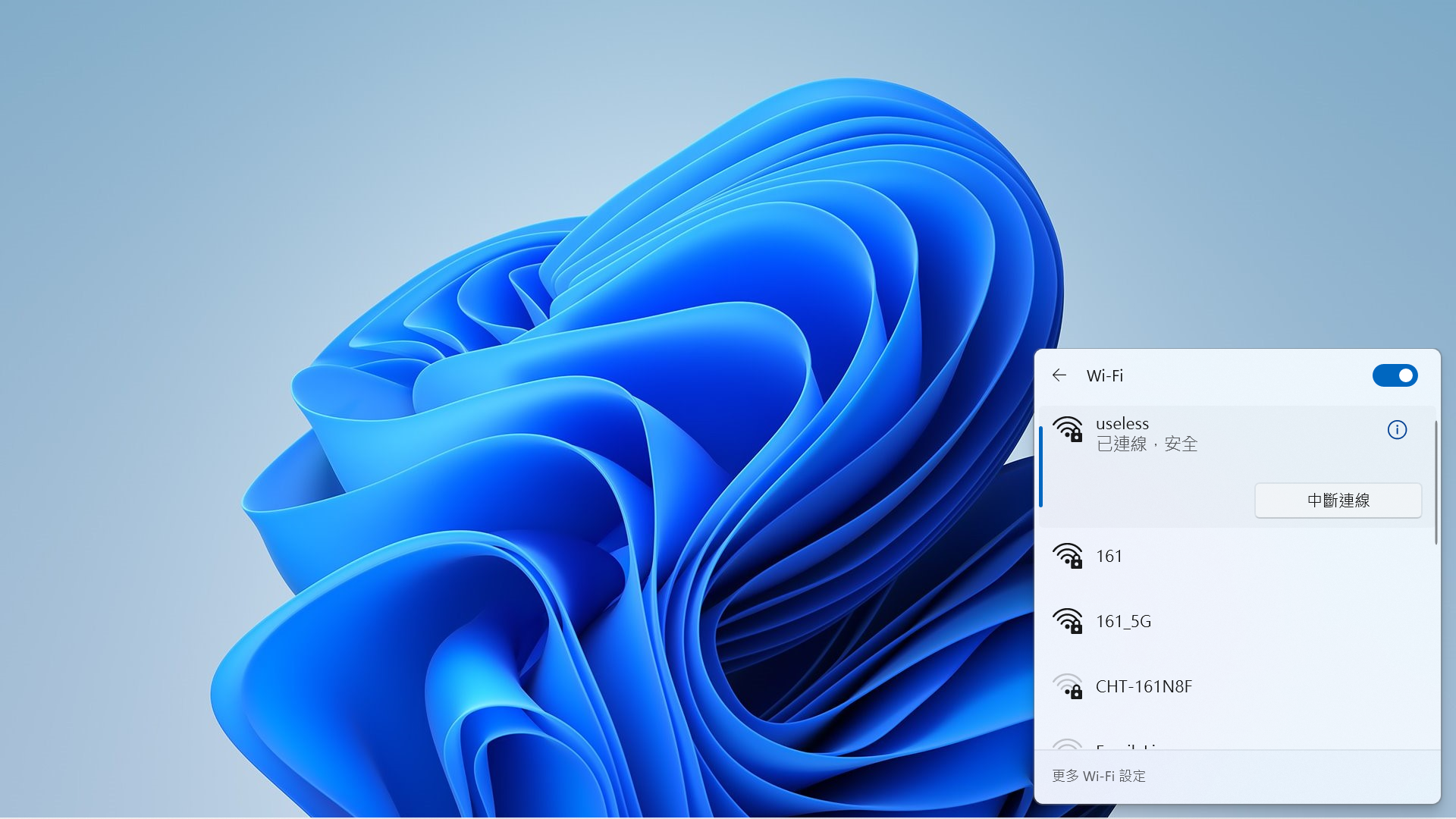Open properties info icon for useless network

pyautogui.click(x=1397, y=430)
